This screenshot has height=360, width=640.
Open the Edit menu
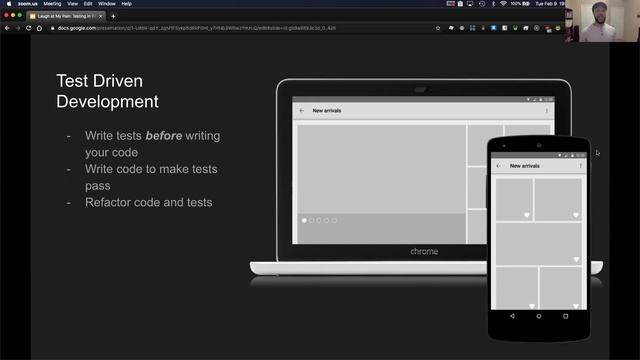(x=88, y=4)
